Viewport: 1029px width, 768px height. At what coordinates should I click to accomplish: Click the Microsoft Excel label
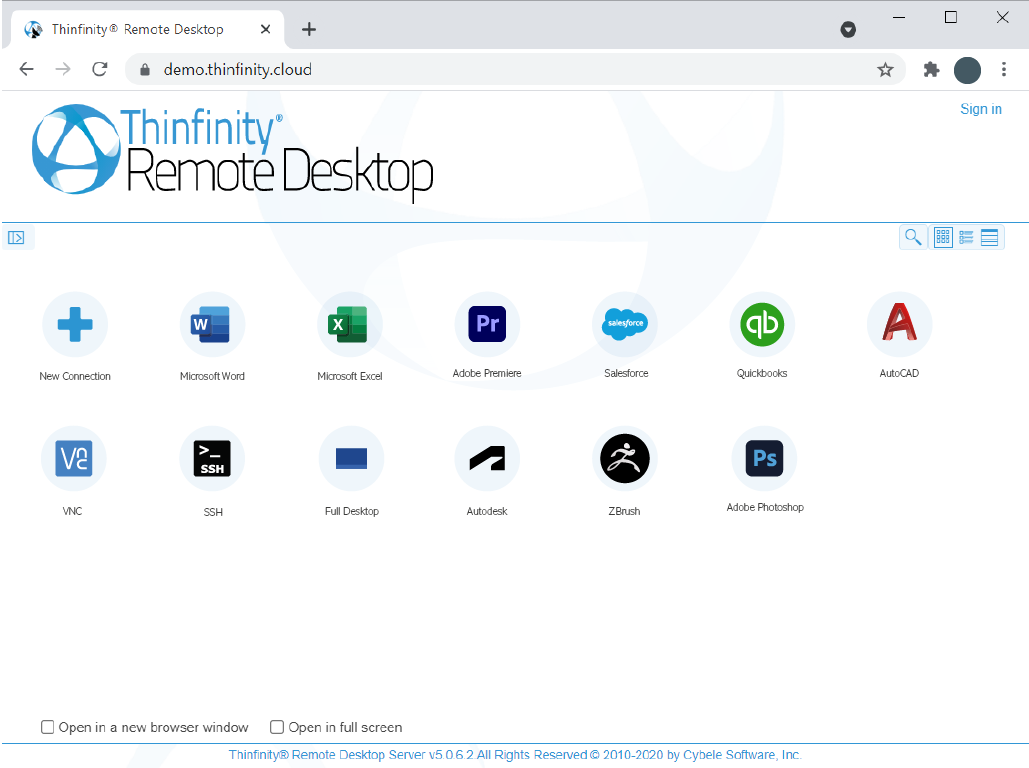point(350,376)
